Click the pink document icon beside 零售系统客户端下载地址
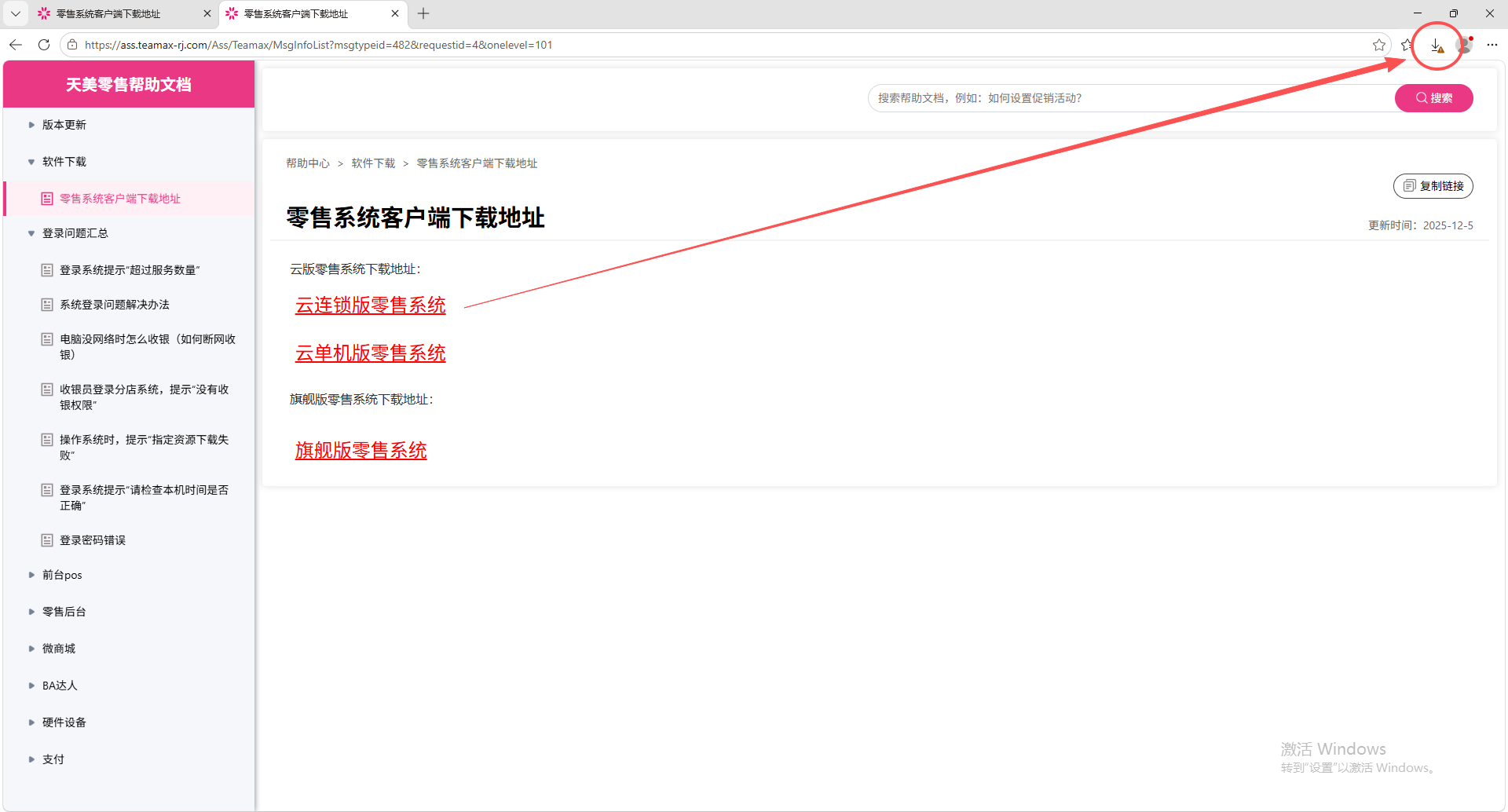The width and height of the screenshot is (1508, 812). click(47, 199)
